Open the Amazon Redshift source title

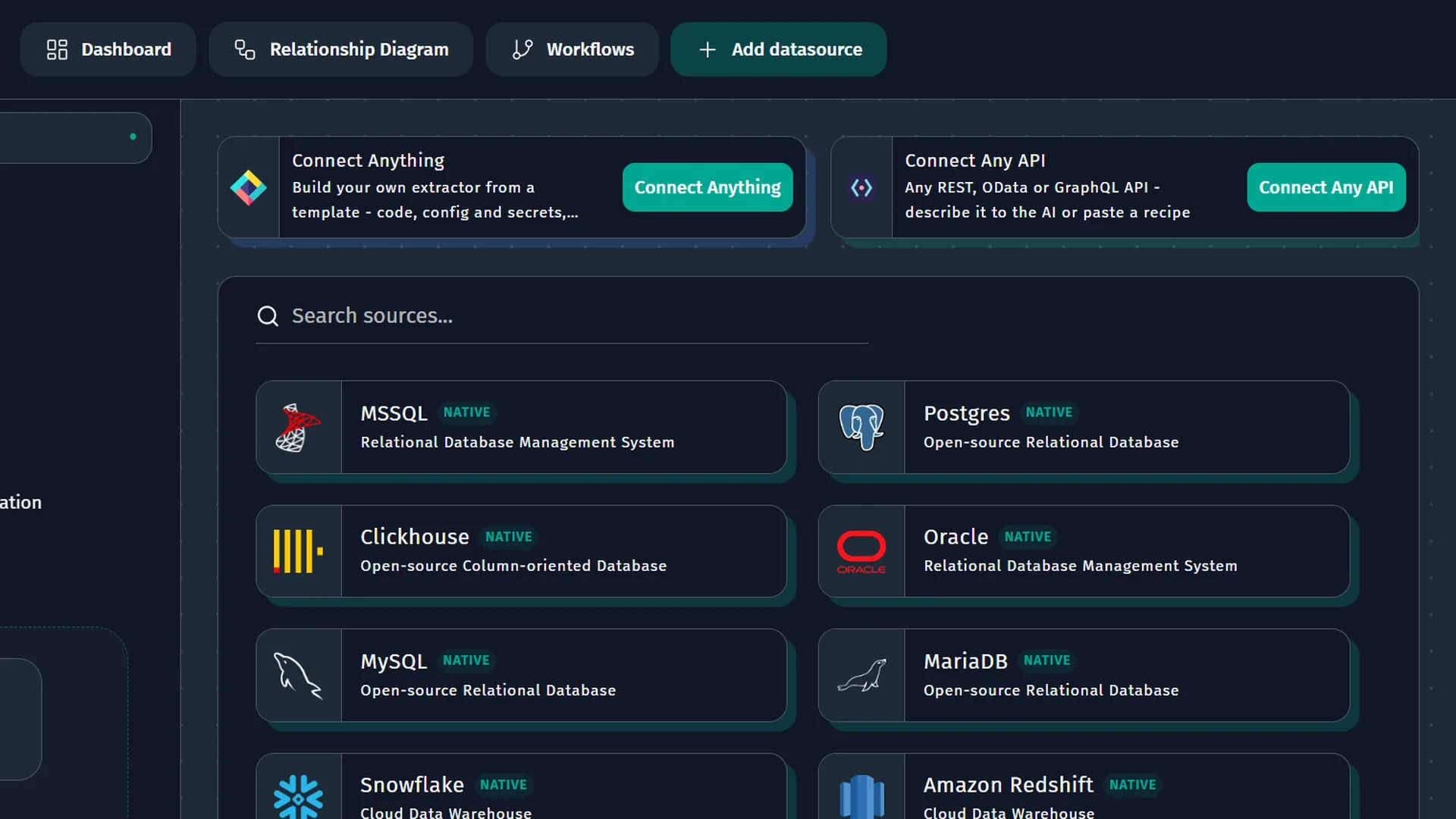tap(1008, 785)
